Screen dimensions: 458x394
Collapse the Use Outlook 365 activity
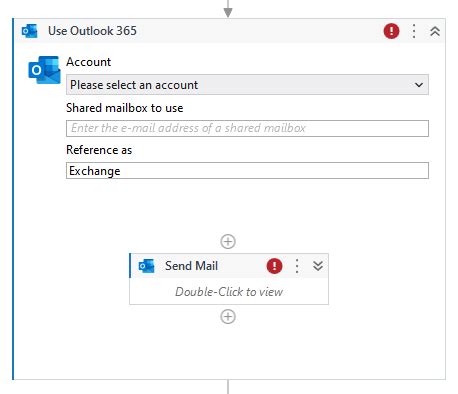point(435,31)
